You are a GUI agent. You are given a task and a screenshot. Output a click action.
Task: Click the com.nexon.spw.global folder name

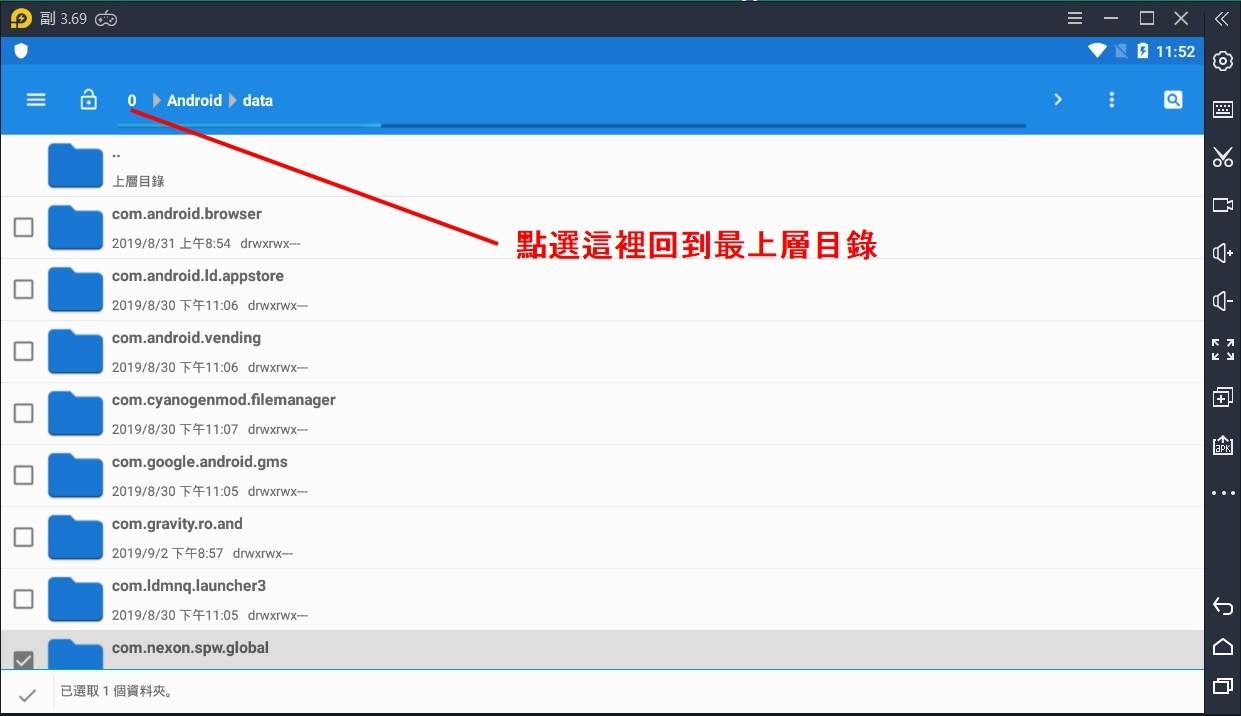click(190, 648)
